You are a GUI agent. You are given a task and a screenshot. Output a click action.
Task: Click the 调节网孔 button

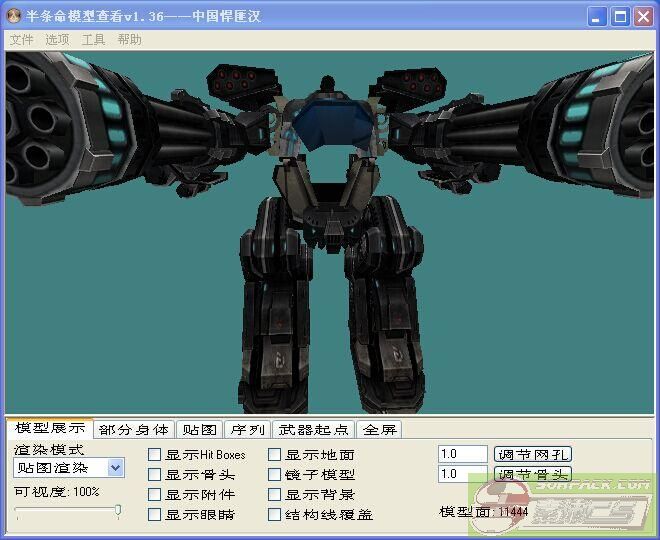(x=533, y=454)
